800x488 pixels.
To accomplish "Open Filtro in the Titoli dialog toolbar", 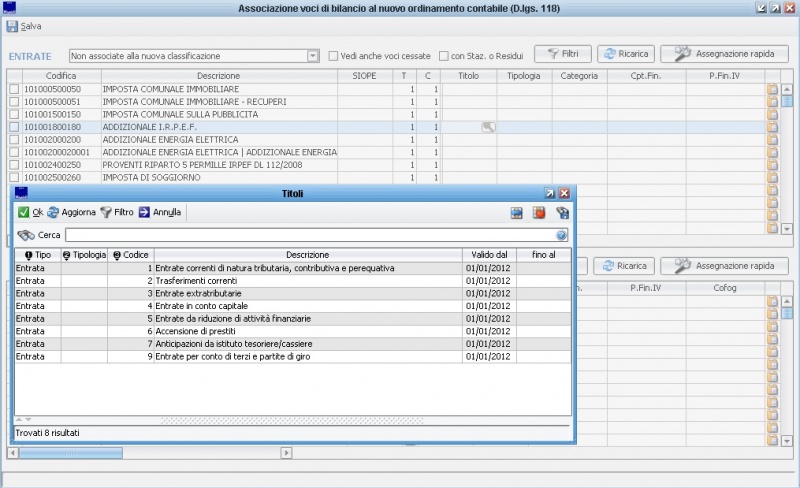I will (x=116, y=212).
